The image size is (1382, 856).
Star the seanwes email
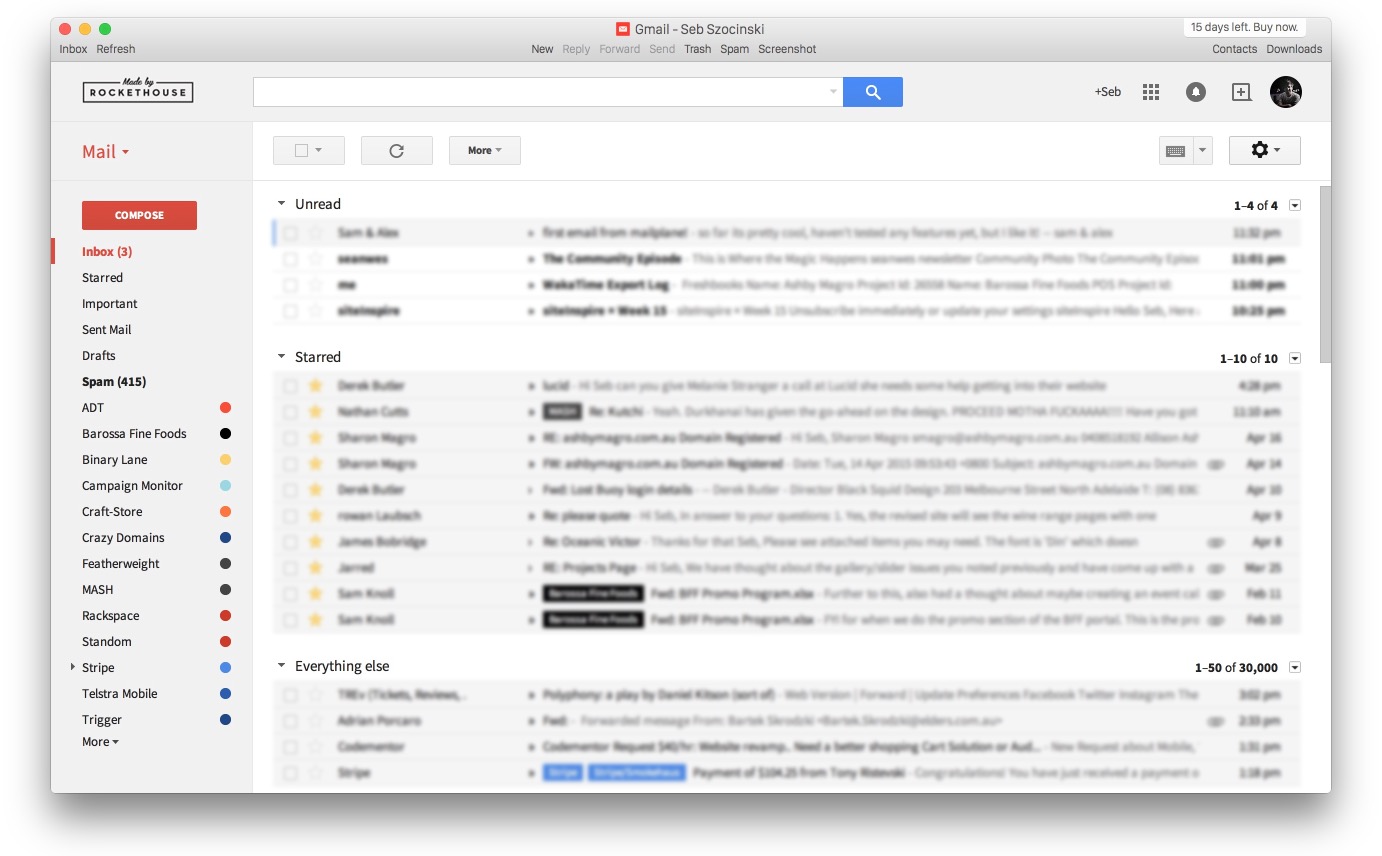pyautogui.click(x=316, y=259)
